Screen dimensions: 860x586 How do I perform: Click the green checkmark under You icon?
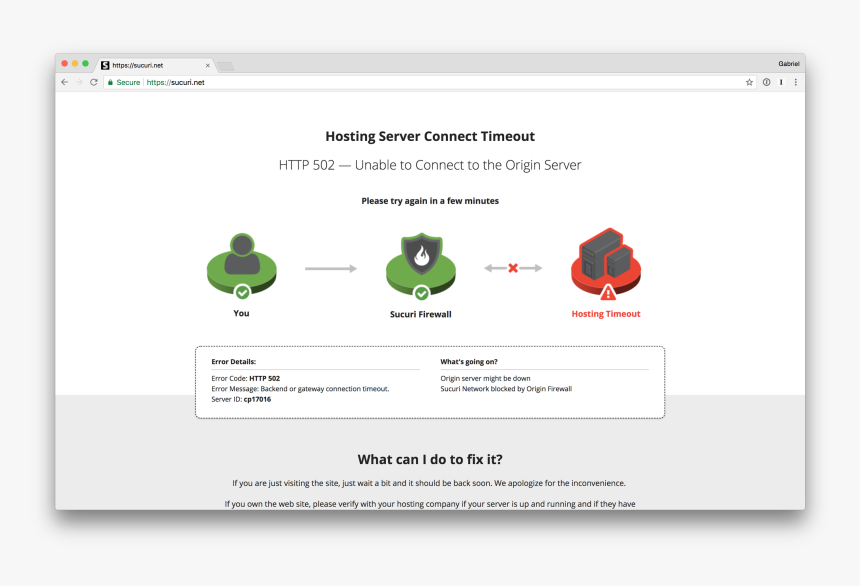pos(242,292)
